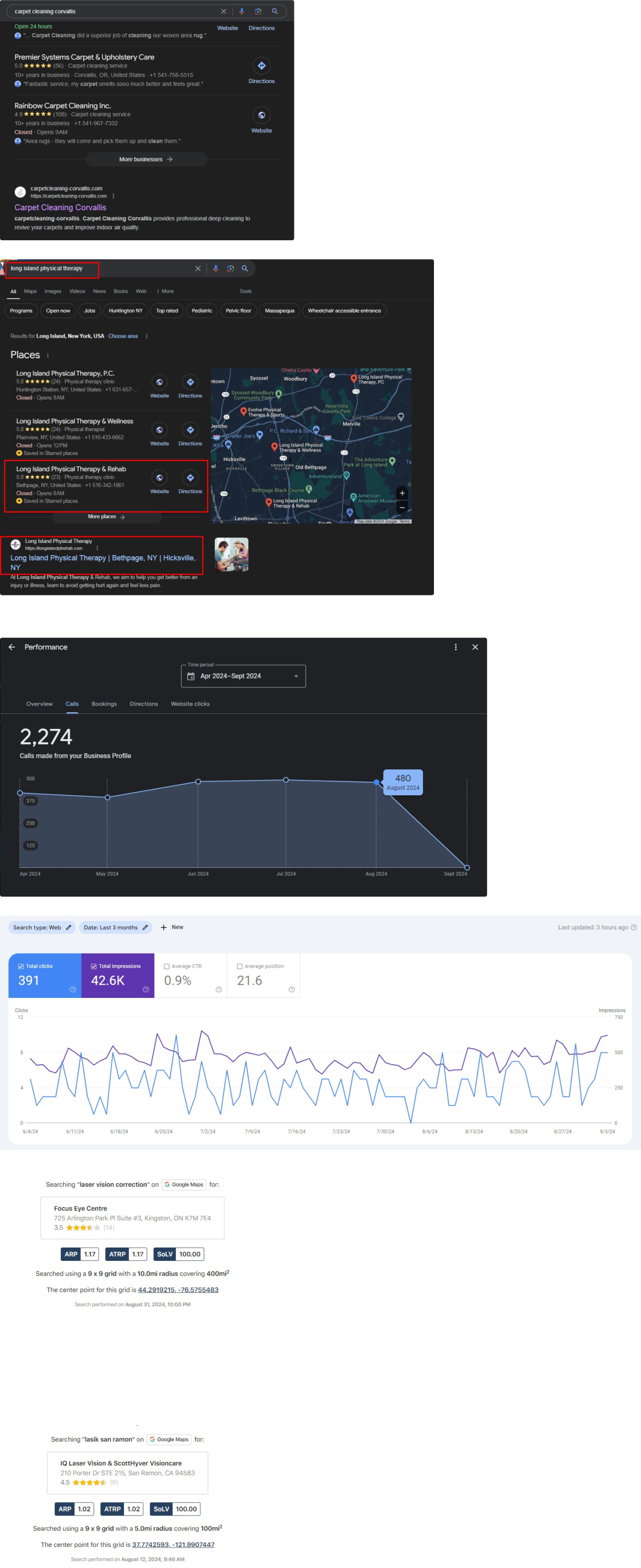This screenshot has height=1568, width=641.
Task: Open thumbnail image beside Long Island Physical Therapy result
Action: pos(232,555)
